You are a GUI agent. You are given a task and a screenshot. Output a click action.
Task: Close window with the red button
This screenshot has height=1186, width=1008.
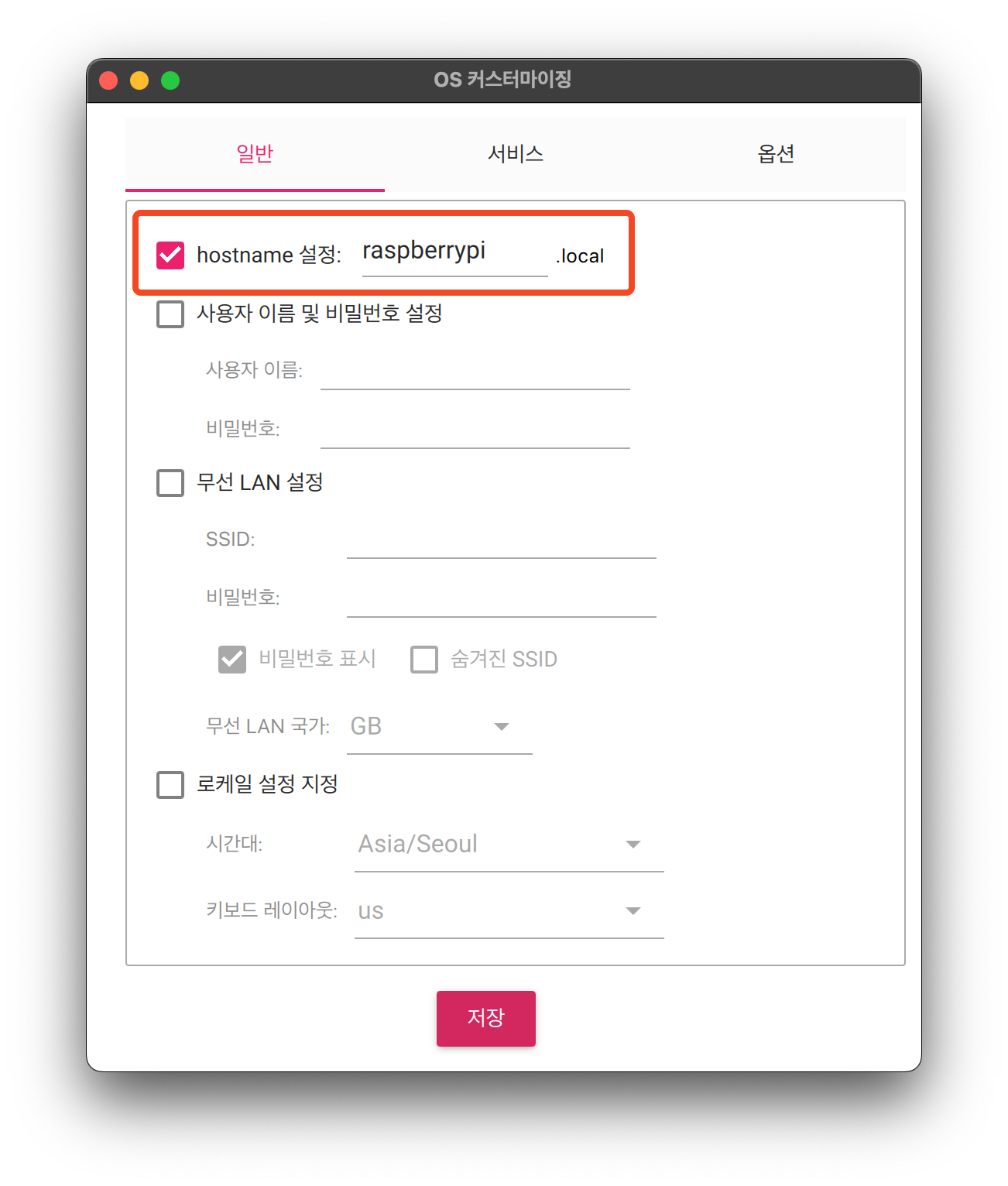[x=109, y=81]
